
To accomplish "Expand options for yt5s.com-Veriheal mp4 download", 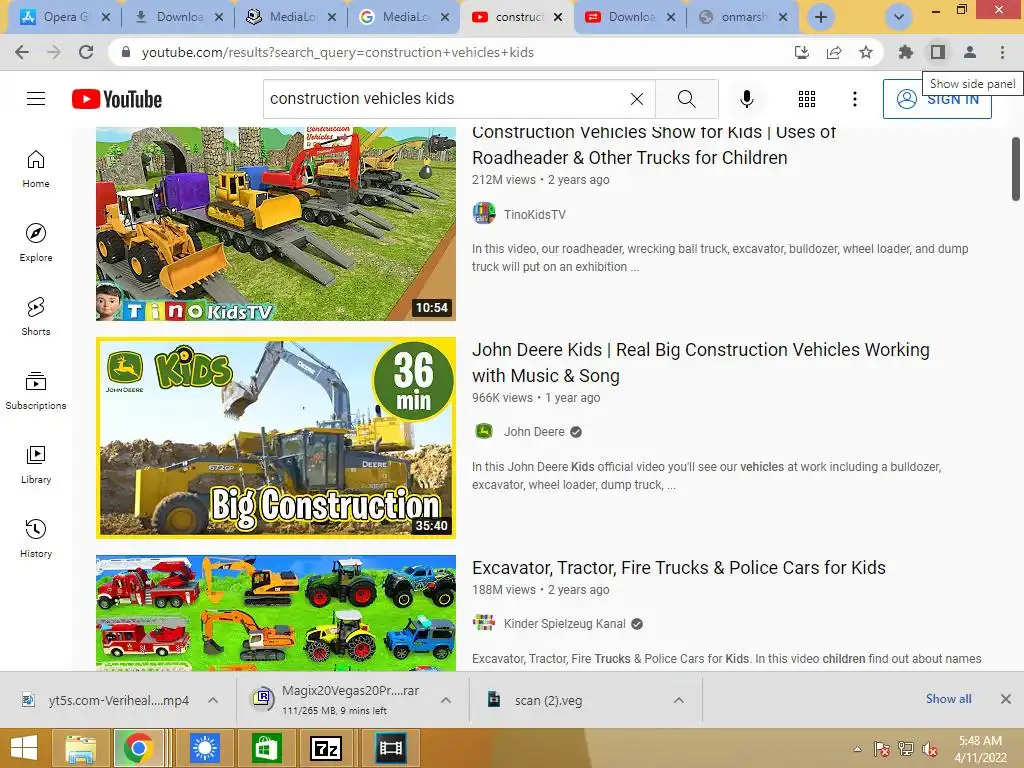I will pos(213,700).
